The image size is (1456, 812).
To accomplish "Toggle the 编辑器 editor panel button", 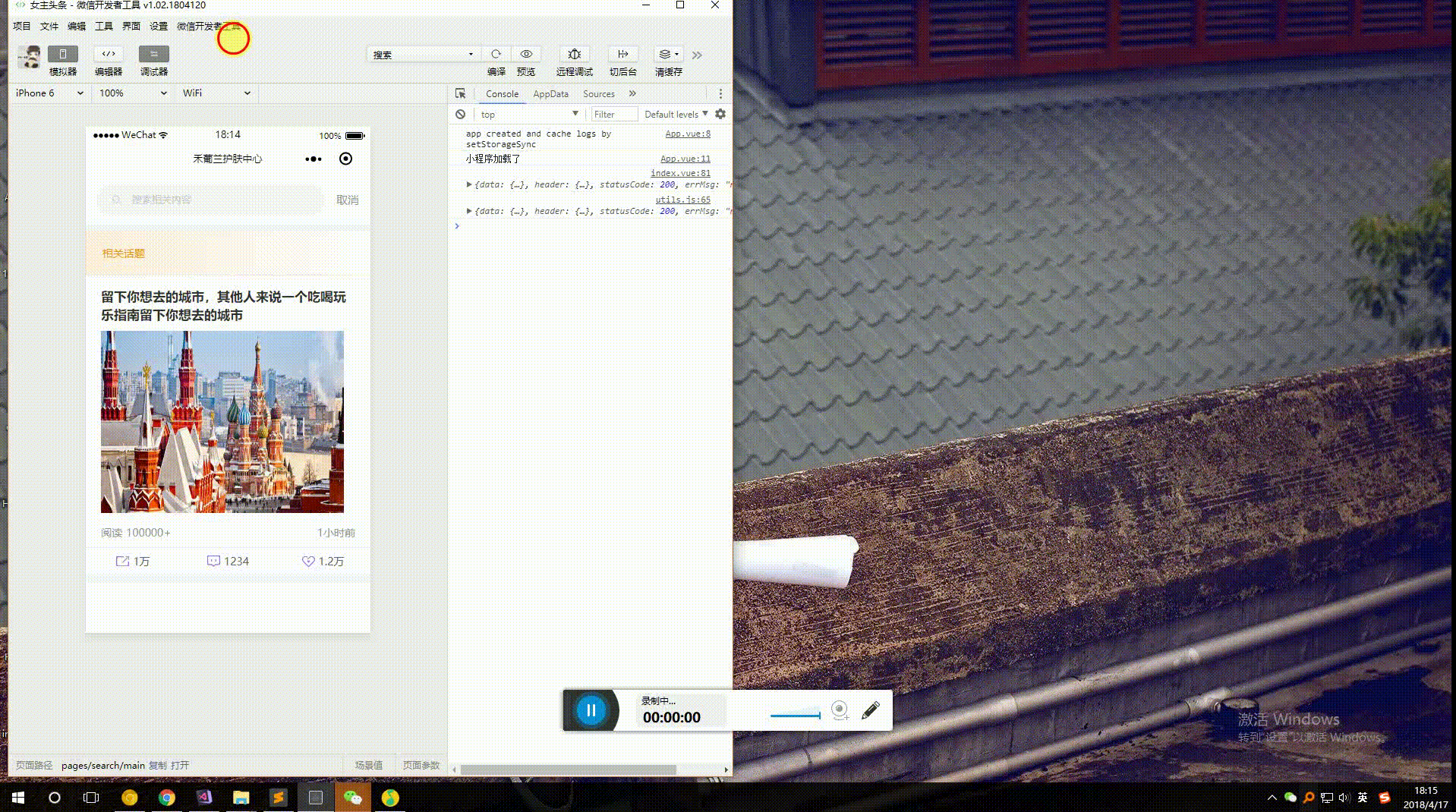I will pyautogui.click(x=109, y=54).
